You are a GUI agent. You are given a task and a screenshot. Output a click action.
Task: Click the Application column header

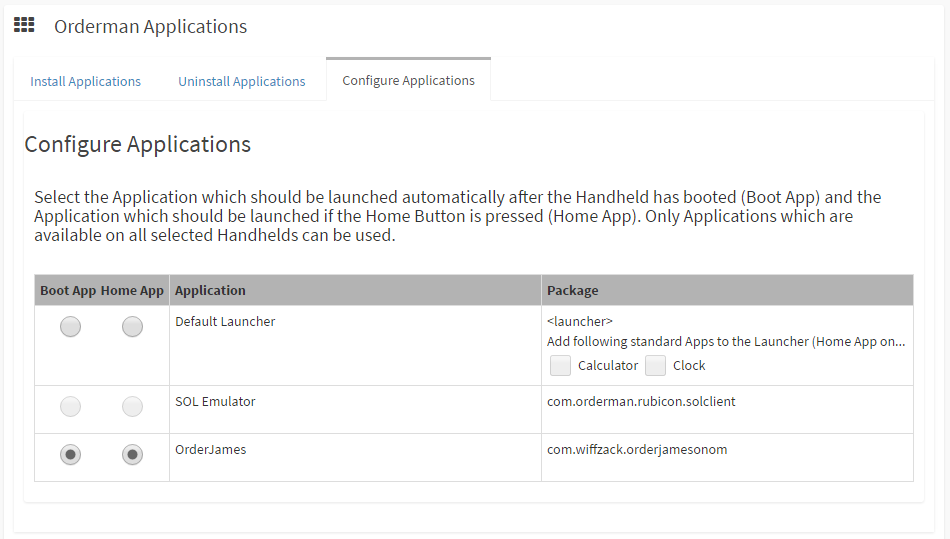pos(210,290)
